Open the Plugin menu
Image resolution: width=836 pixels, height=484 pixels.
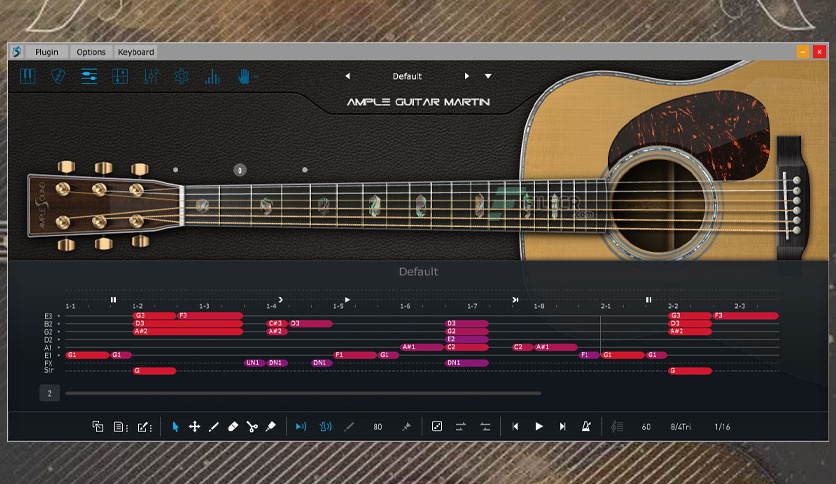pyautogui.click(x=47, y=52)
